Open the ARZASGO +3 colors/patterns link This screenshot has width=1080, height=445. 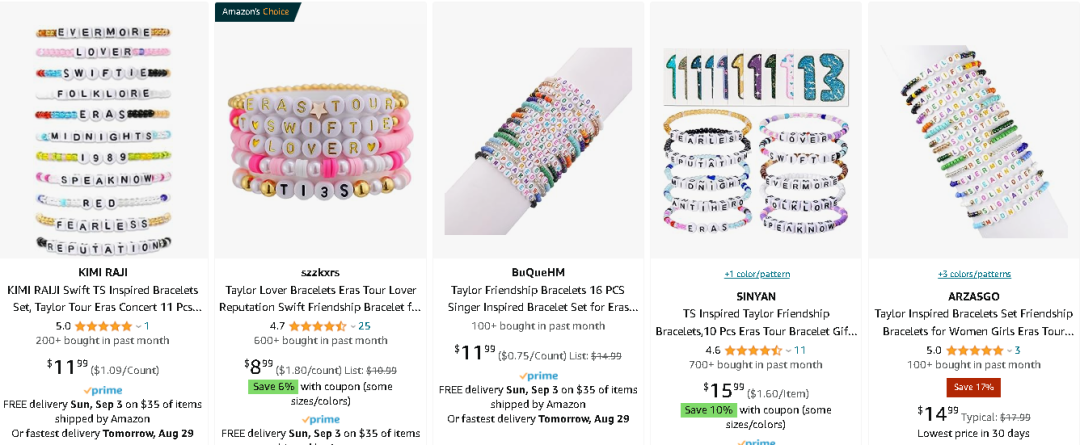(x=974, y=273)
